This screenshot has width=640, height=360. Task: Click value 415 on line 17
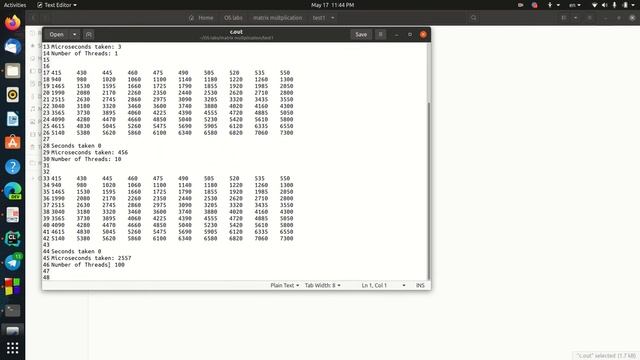point(56,73)
